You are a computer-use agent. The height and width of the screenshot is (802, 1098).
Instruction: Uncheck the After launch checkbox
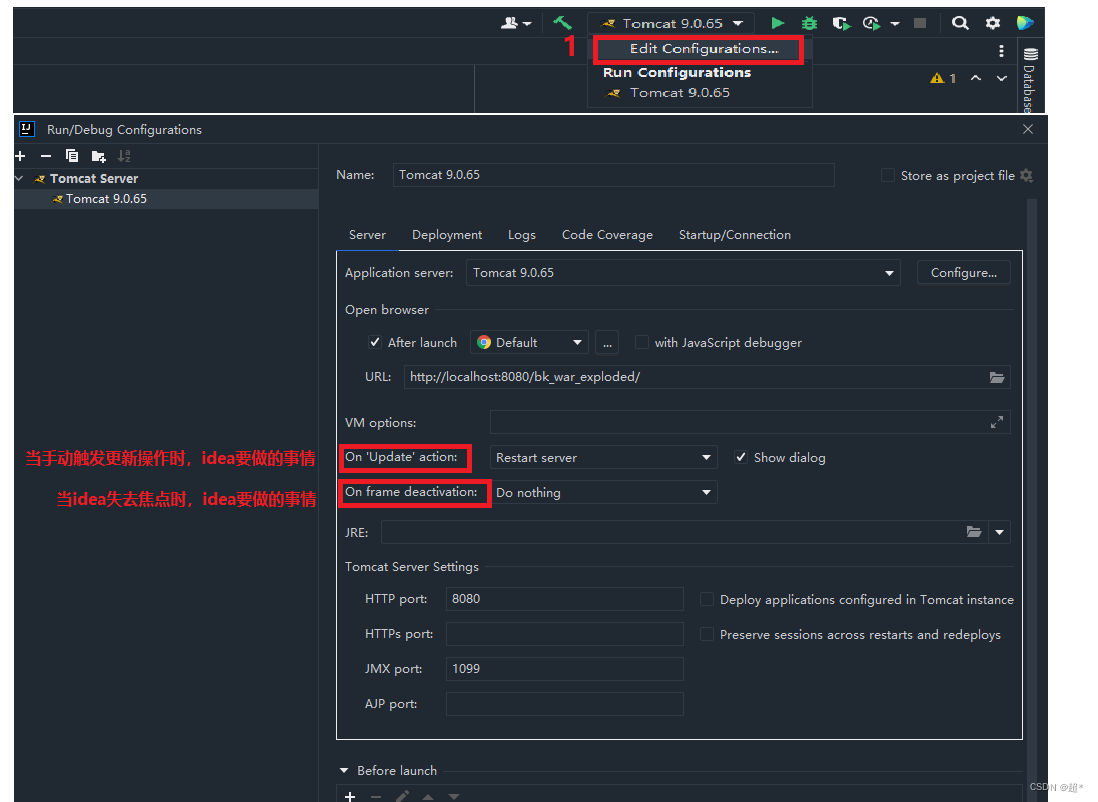[375, 343]
